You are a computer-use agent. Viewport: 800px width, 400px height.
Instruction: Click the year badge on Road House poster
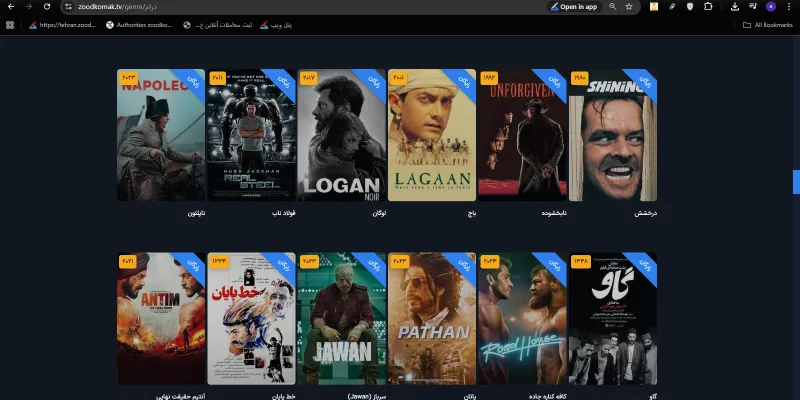[490, 261]
